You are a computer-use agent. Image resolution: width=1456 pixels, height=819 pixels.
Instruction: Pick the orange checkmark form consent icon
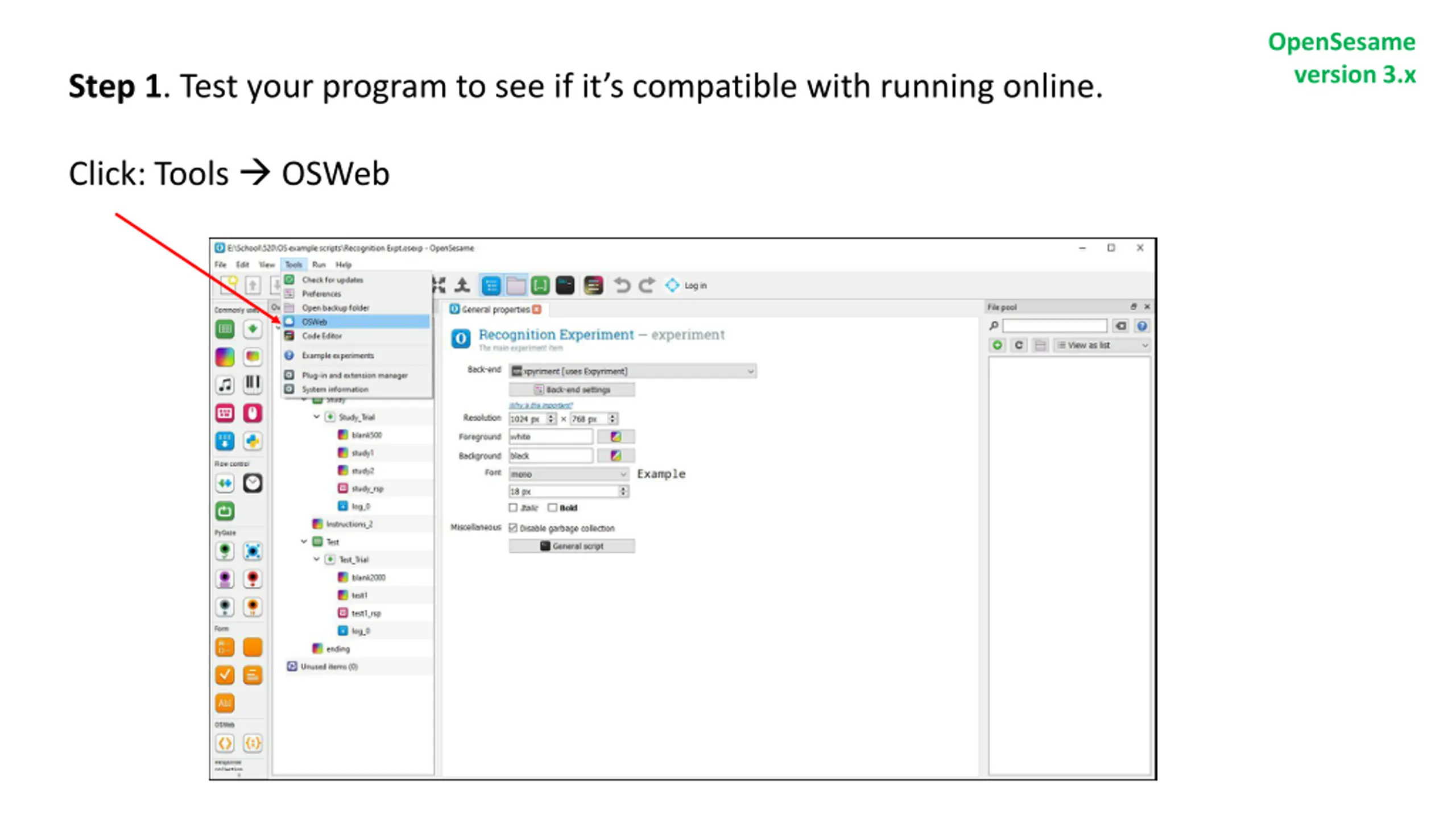(225, 675)
